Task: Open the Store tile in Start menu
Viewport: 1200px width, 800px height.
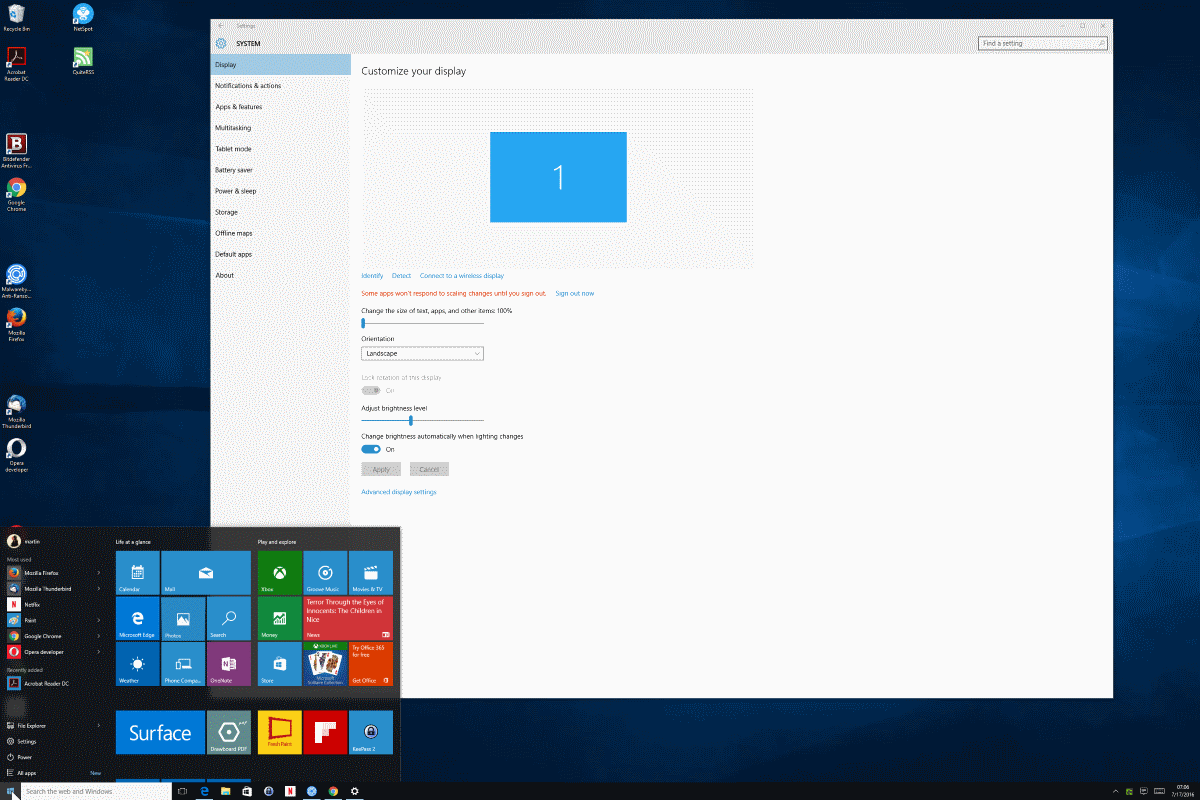Action: coord(279,664)
